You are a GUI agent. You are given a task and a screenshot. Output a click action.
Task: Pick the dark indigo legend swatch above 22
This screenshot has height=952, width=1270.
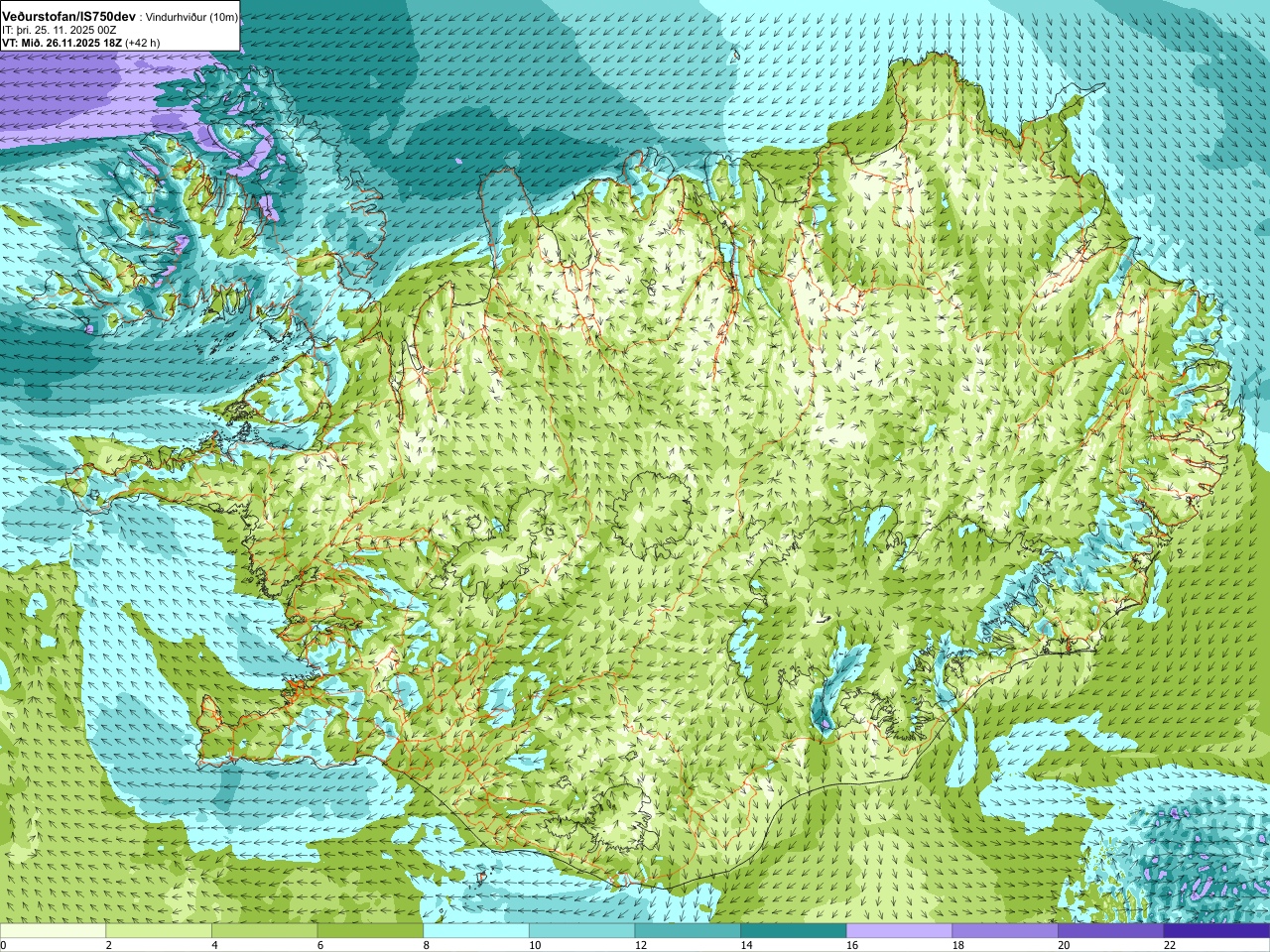pyautogui.click(x=1216, y=931)
